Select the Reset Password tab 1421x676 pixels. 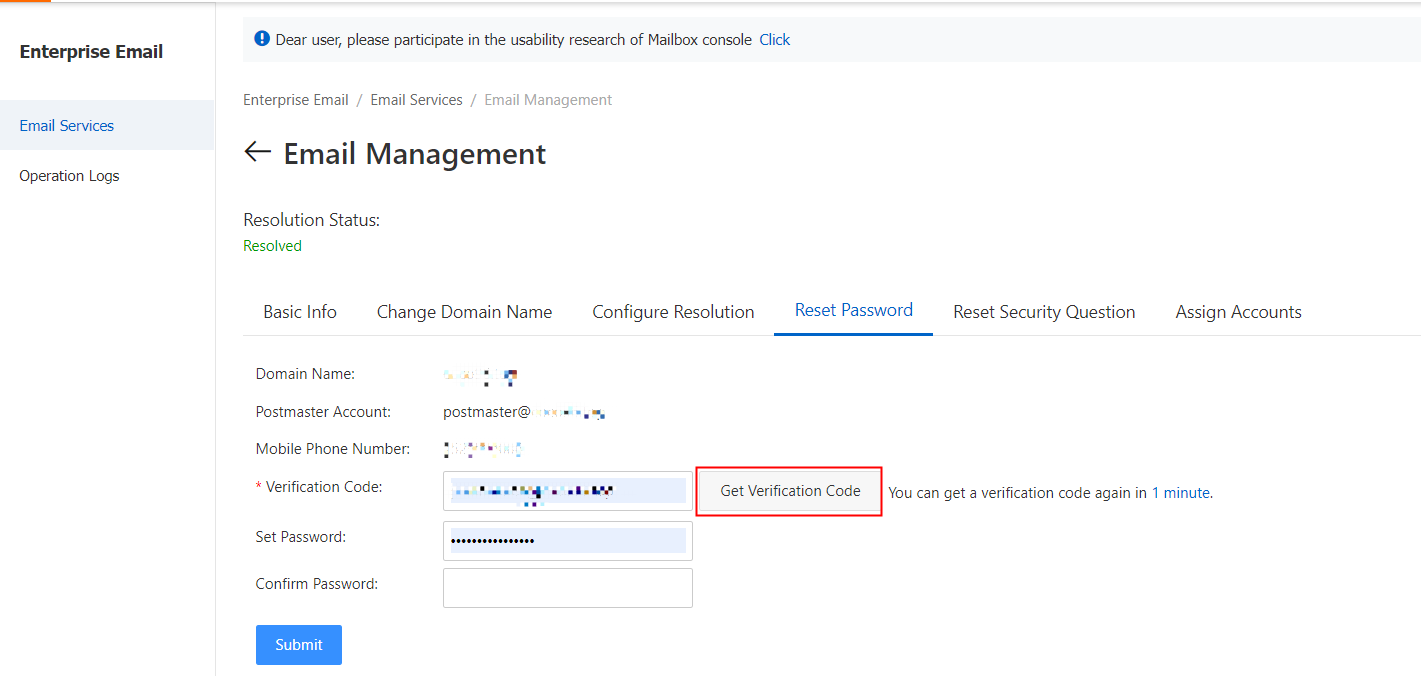tap(853, 311)
